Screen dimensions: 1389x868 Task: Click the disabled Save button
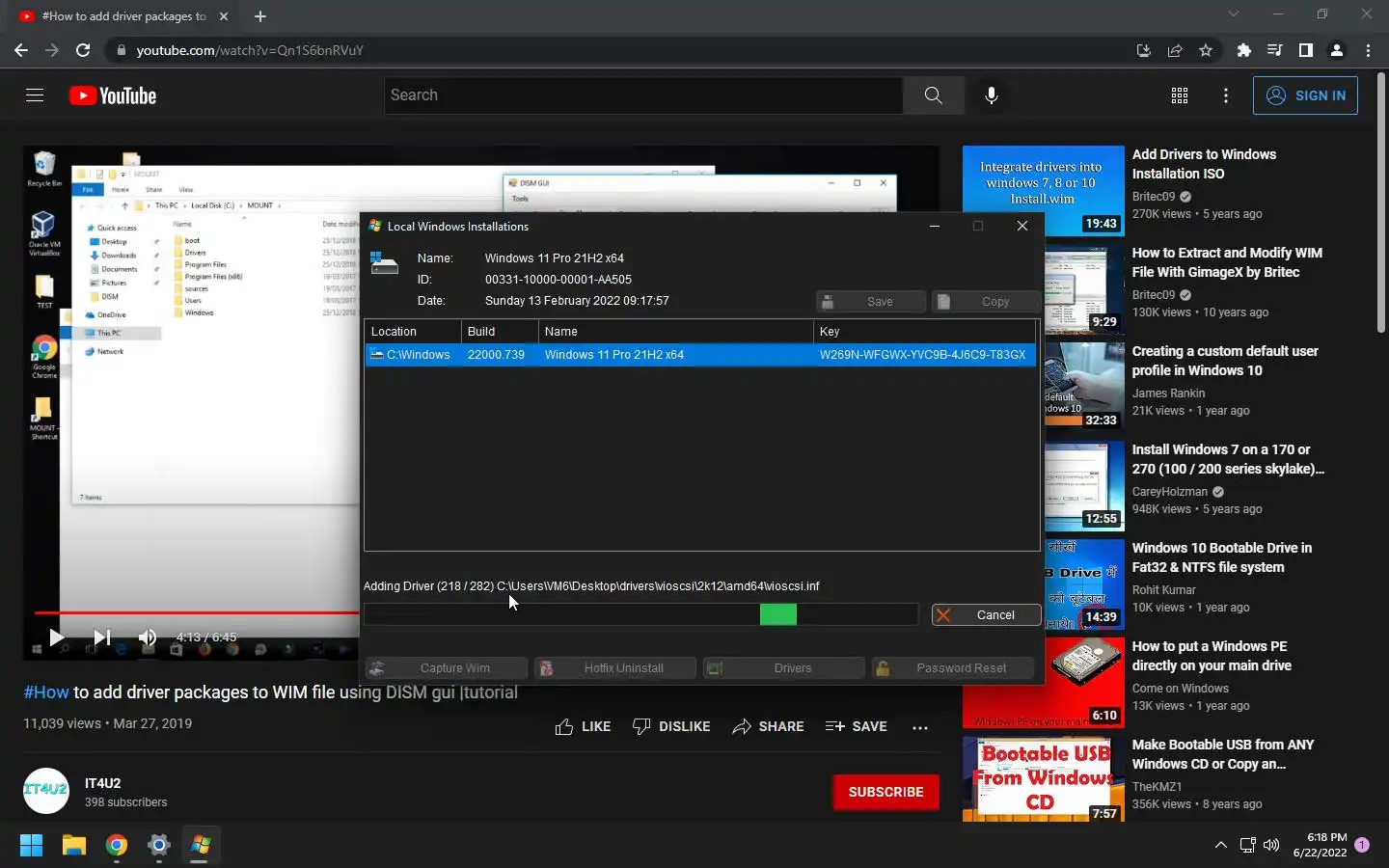point(871,302)
